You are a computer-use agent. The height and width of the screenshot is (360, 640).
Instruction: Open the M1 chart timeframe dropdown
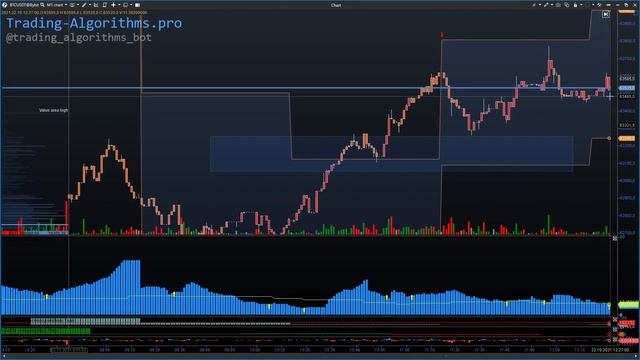[57, 5]
